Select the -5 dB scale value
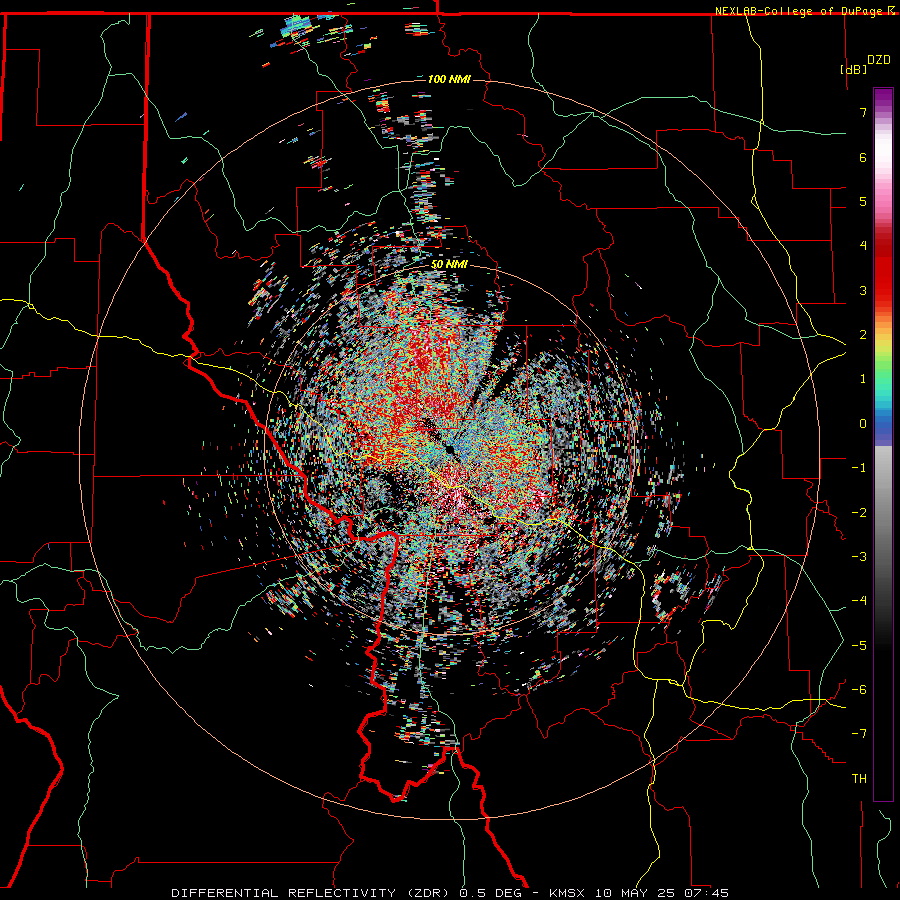 click(x=859, y=645)
